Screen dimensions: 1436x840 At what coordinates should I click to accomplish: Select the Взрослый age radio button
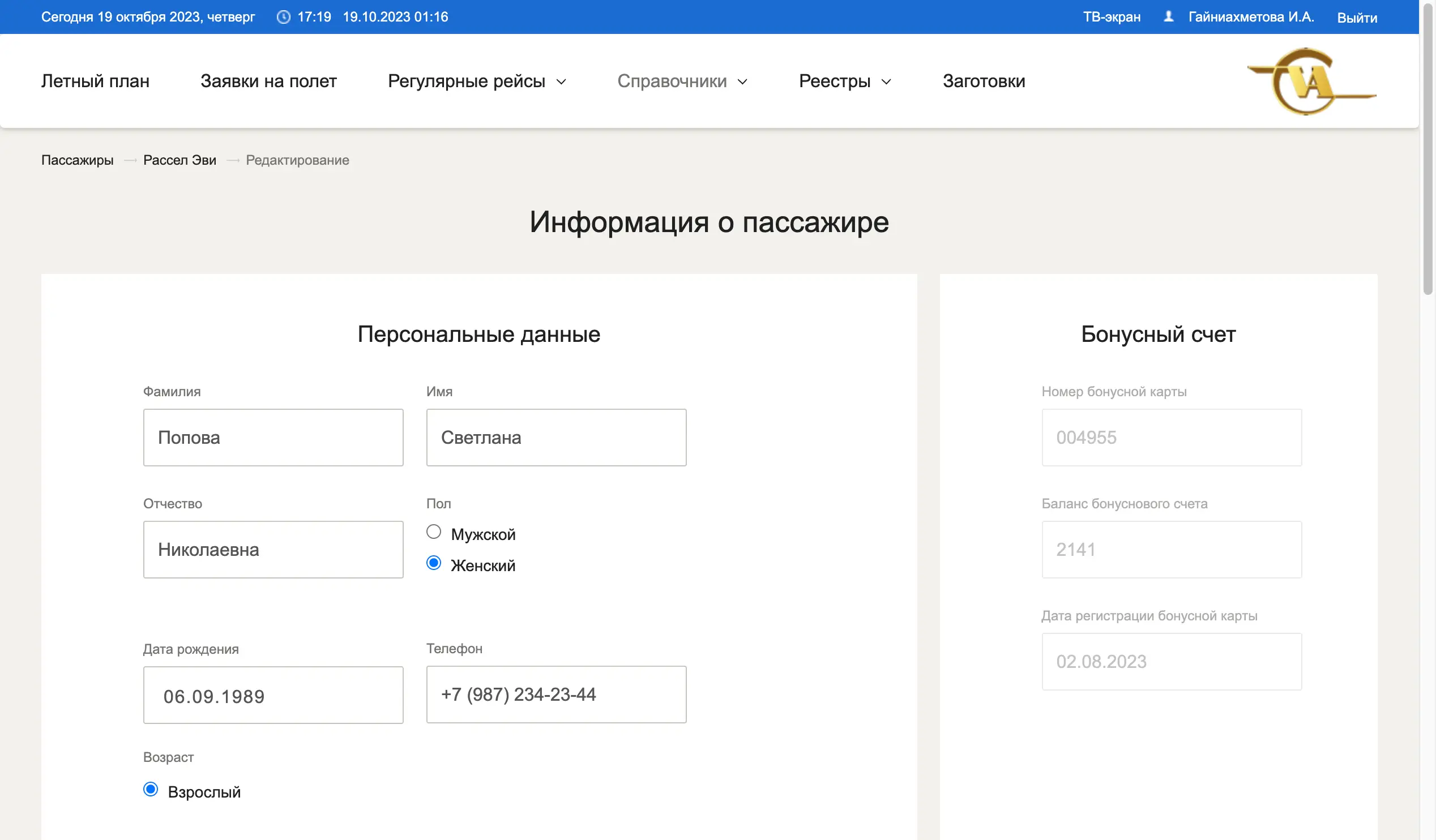tap(151, 789)
